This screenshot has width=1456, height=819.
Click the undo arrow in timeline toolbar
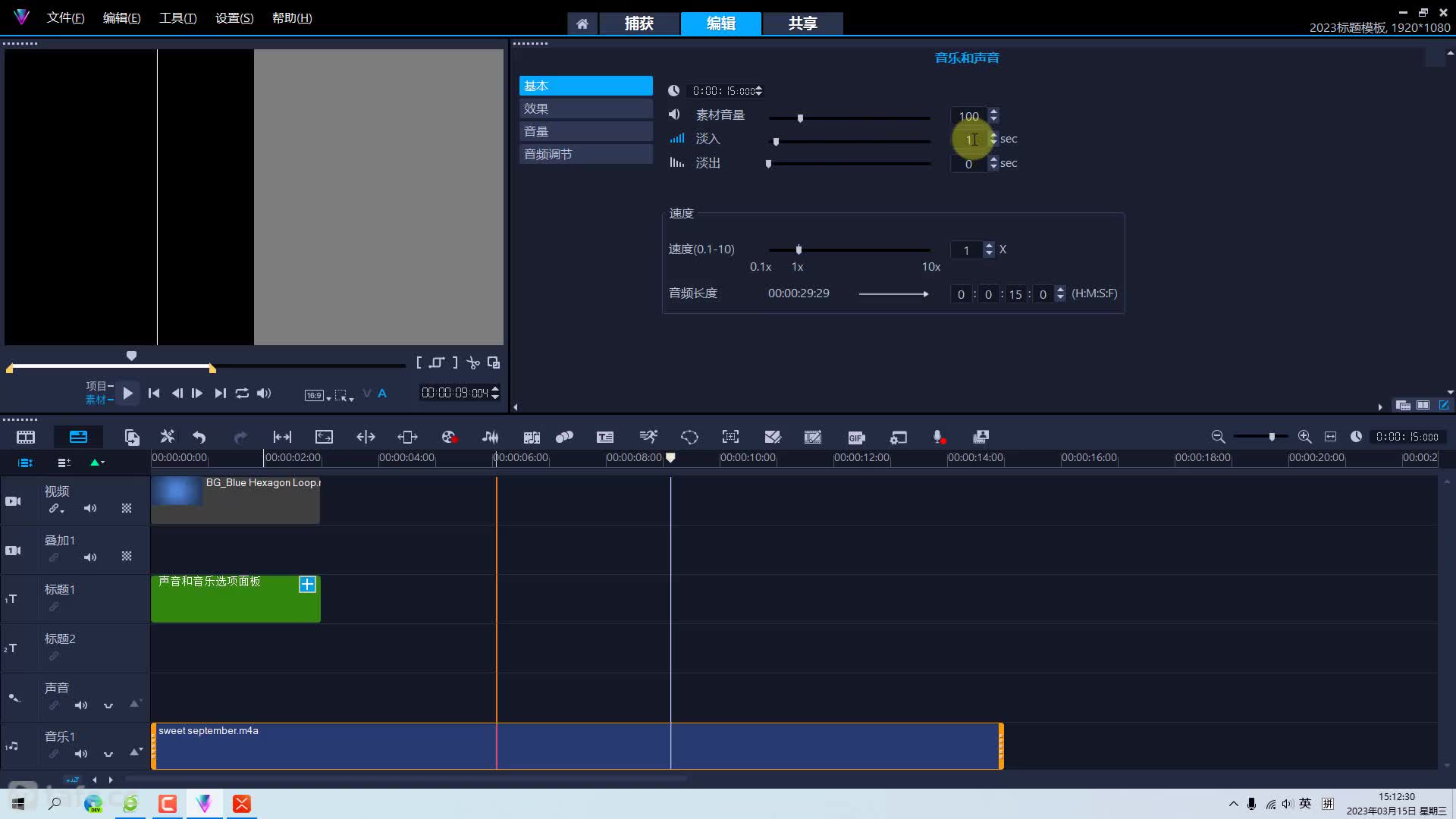point(199,437)
